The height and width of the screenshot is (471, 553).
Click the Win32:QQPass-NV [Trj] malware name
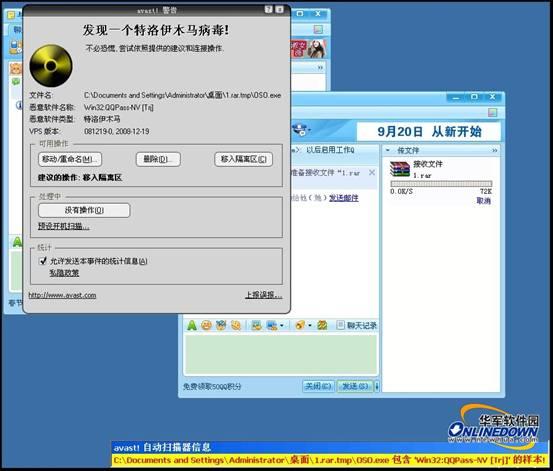tap(118, 107)
